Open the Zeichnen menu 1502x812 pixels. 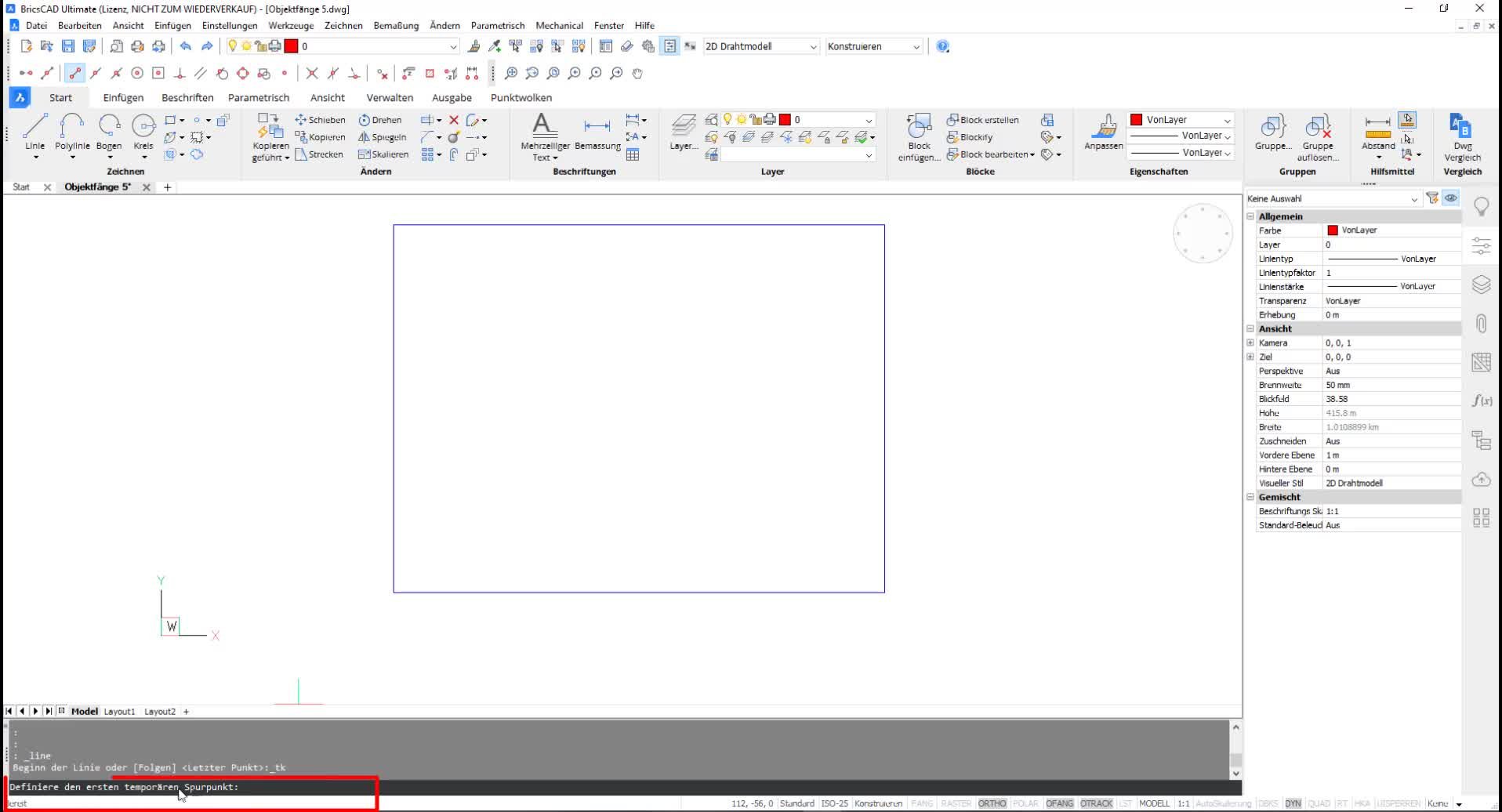pos(343,26)
